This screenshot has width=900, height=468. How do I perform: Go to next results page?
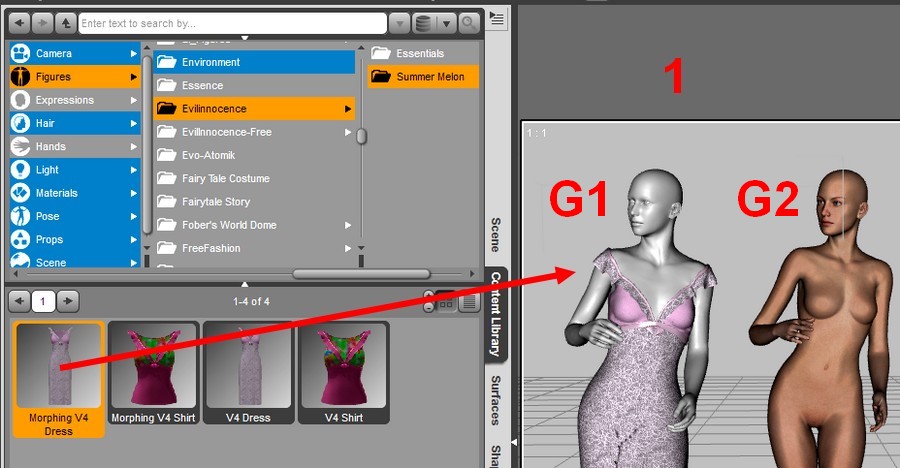(x=68, y=301)
